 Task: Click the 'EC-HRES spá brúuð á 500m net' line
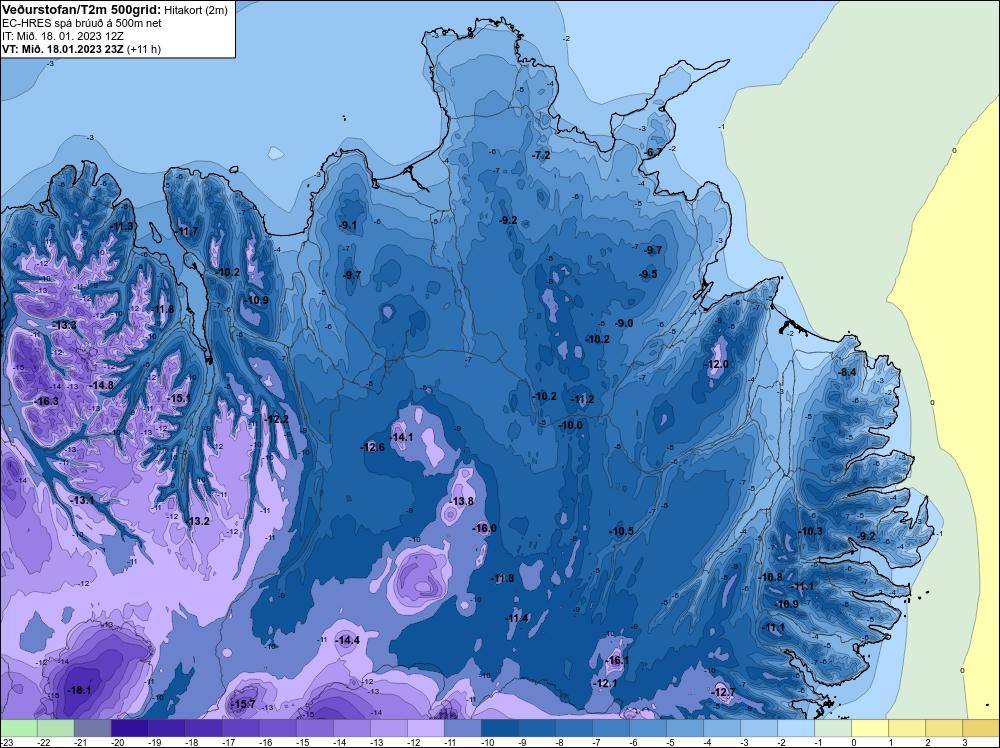point(82,23)
